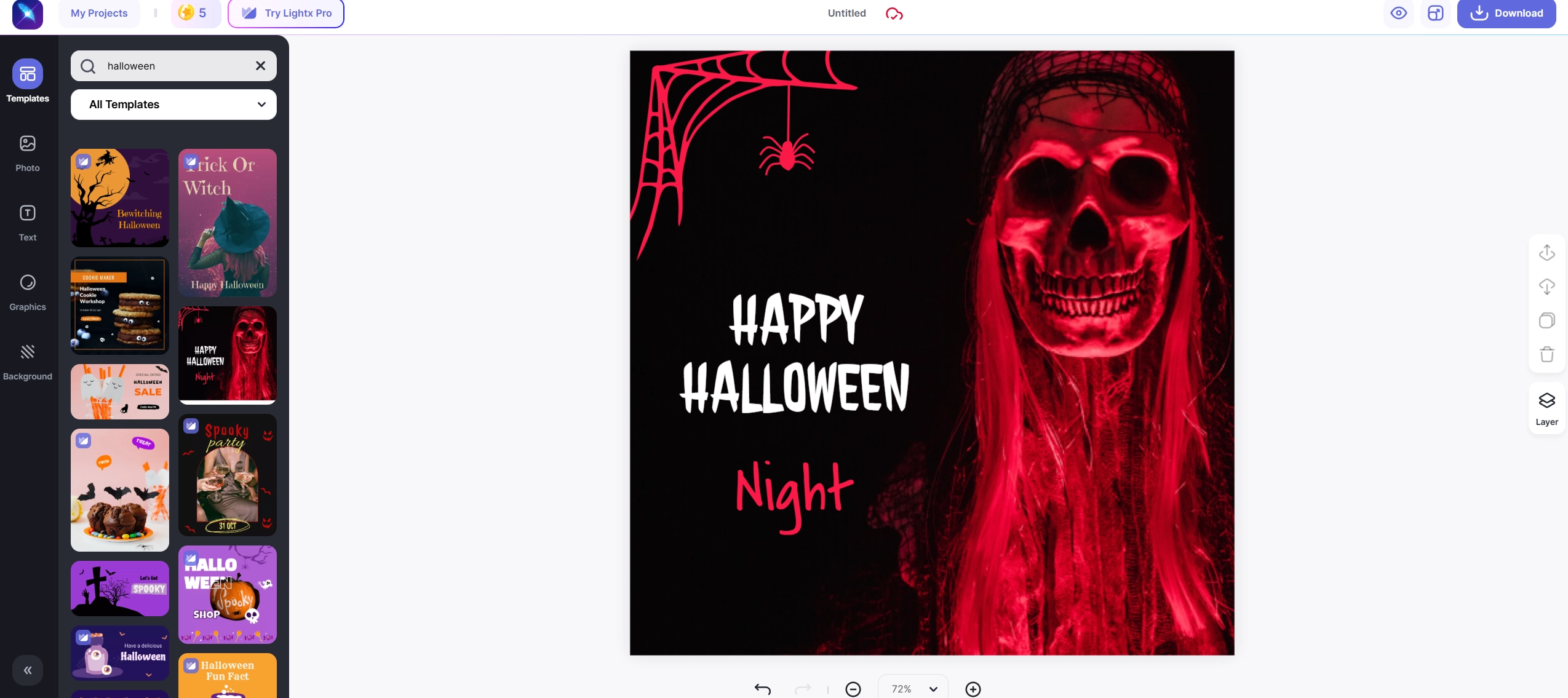Select the Spooky Party template thumbnail
Screen dimensions: 1568x698
[228, 475]
